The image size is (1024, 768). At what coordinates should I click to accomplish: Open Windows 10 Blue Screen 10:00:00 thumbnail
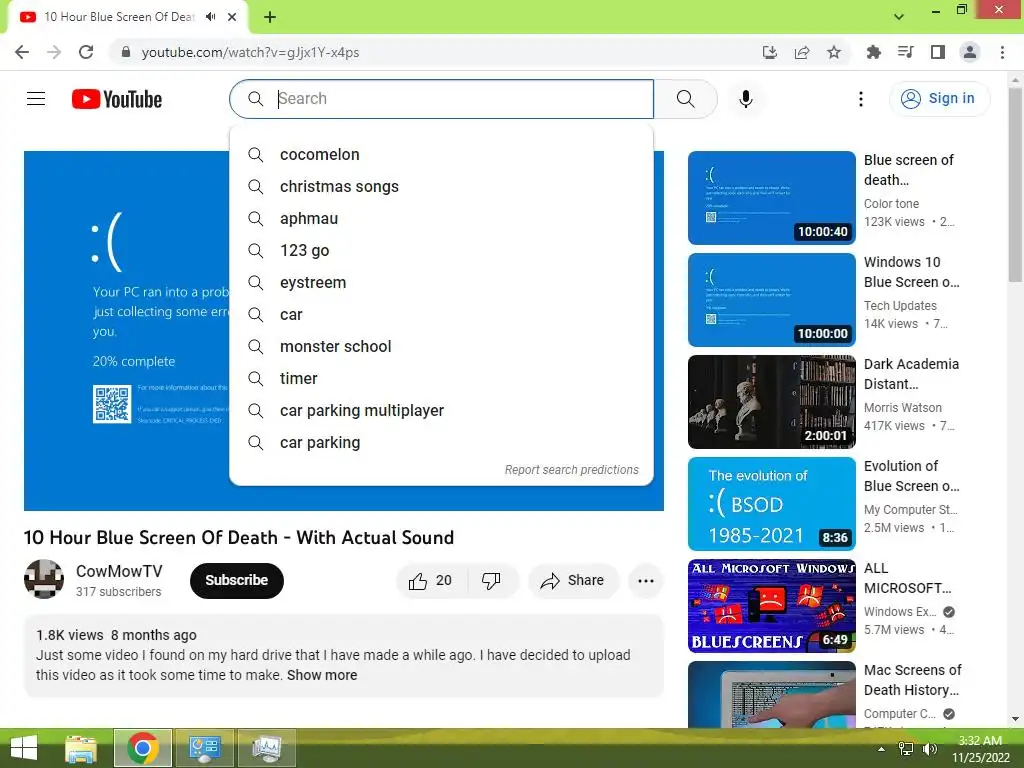click(771, 300)
